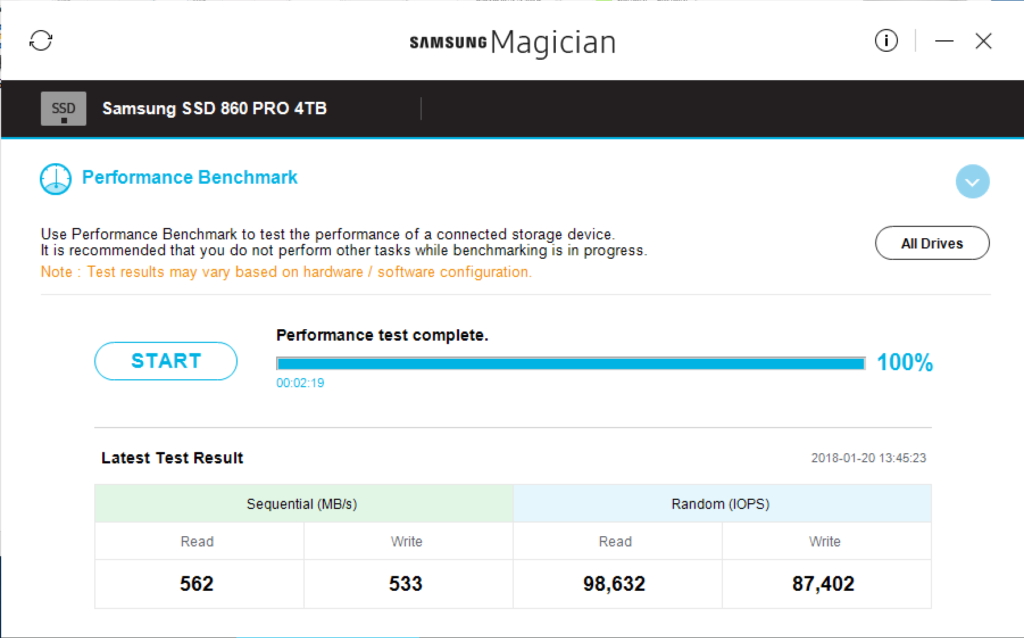This screenshot has height=638, width=1024.
Task: Click the Performance Benchmark heading
Action: pyautogui.click(x=190, y=178)
